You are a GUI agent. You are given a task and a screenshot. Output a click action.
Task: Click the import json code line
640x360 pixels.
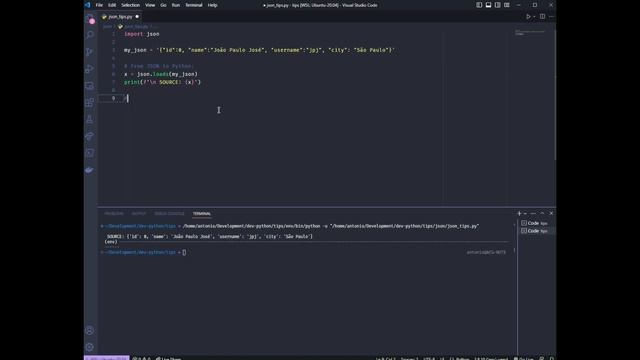tap(142, 34)
